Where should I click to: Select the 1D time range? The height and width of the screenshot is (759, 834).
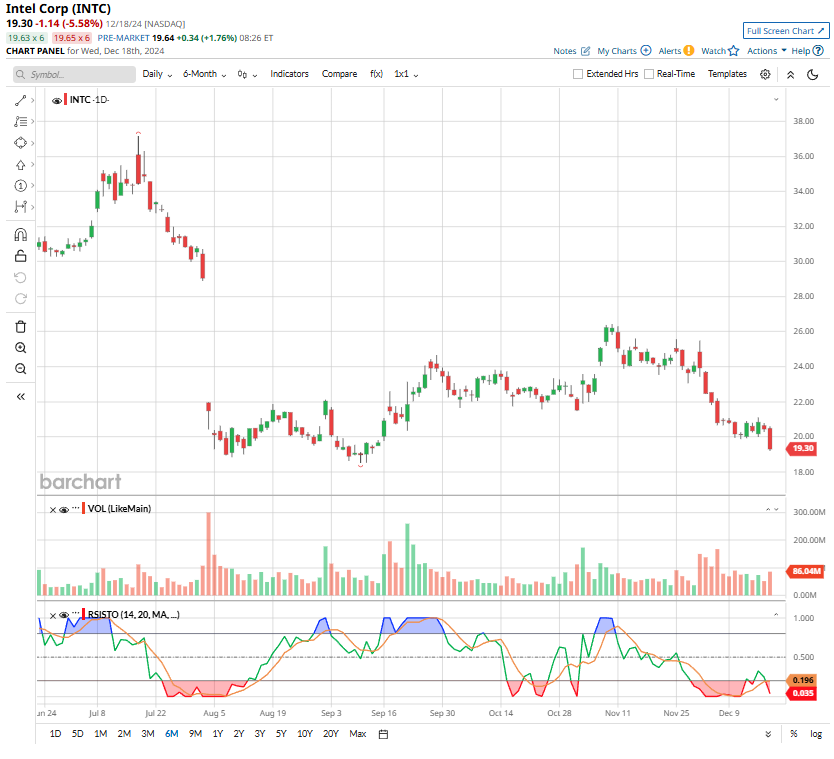55,733
